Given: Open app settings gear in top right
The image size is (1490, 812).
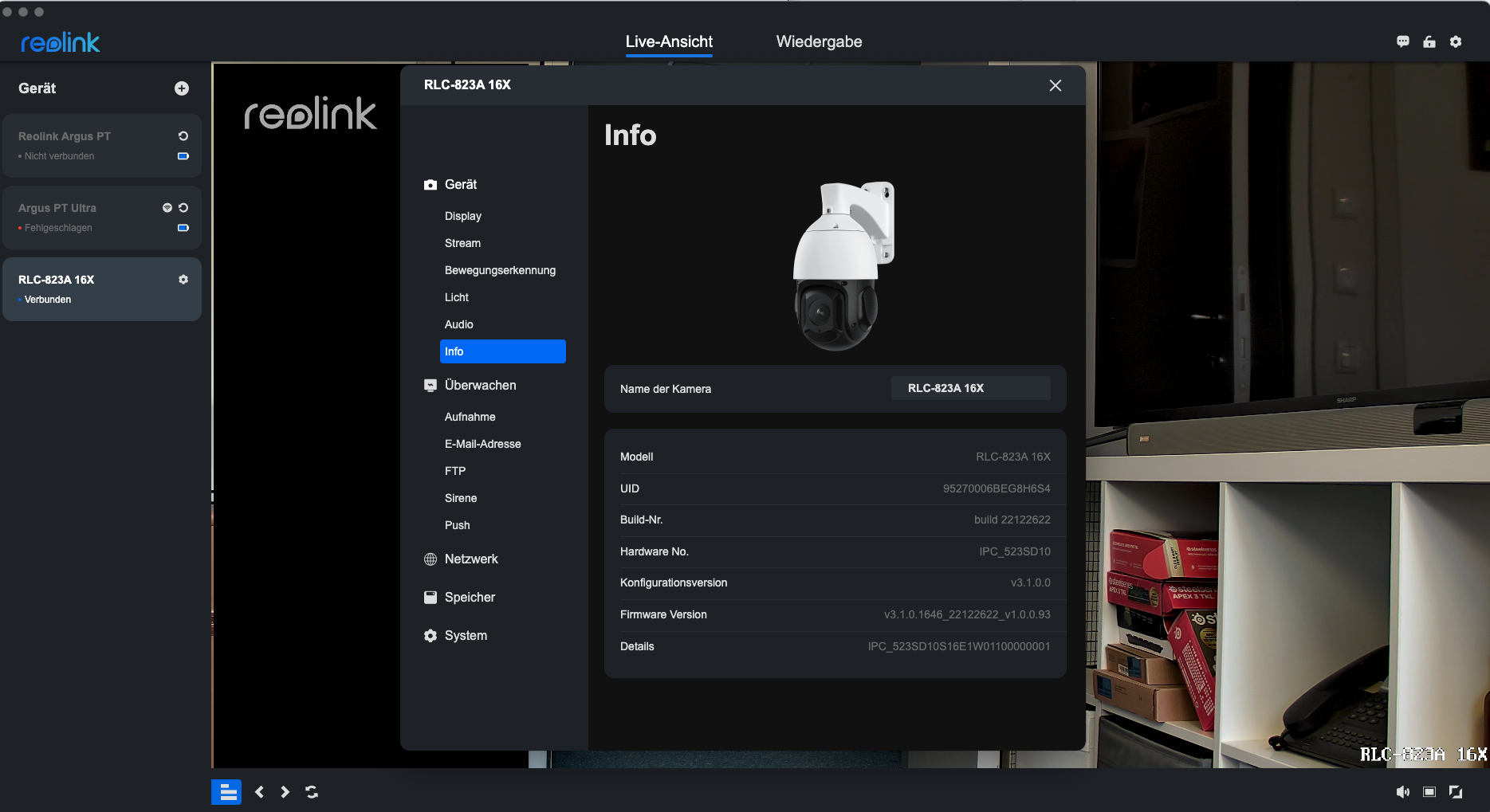Looking at the screenshot, I should pyautogui.click(x=1456, y=42).
